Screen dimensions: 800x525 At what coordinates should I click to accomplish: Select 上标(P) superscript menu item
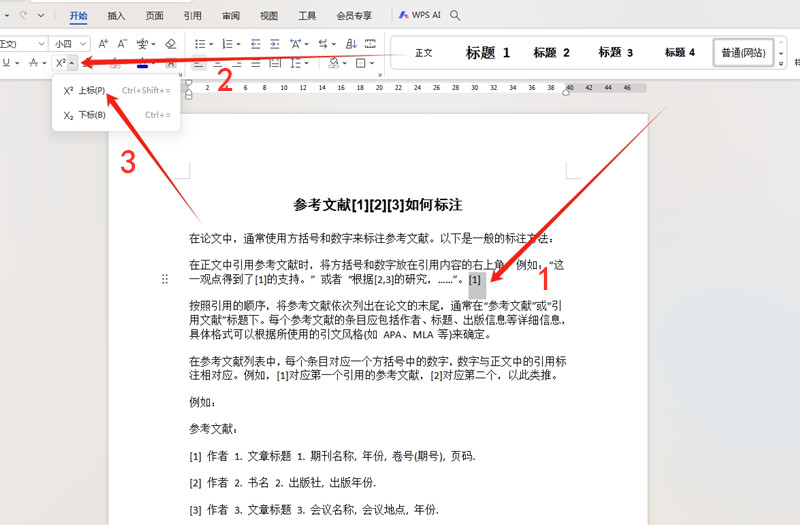click(117, 90)
